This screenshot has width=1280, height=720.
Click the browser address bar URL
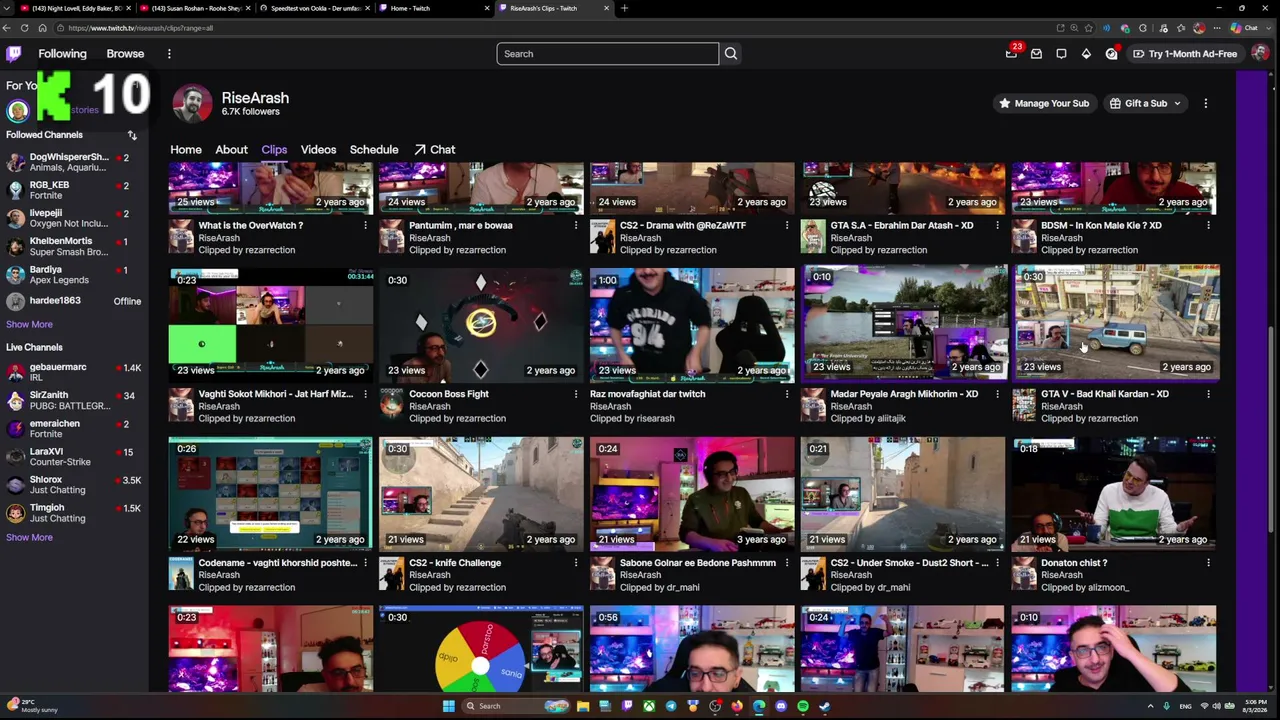pyautogui.click(x=141, y=28)
